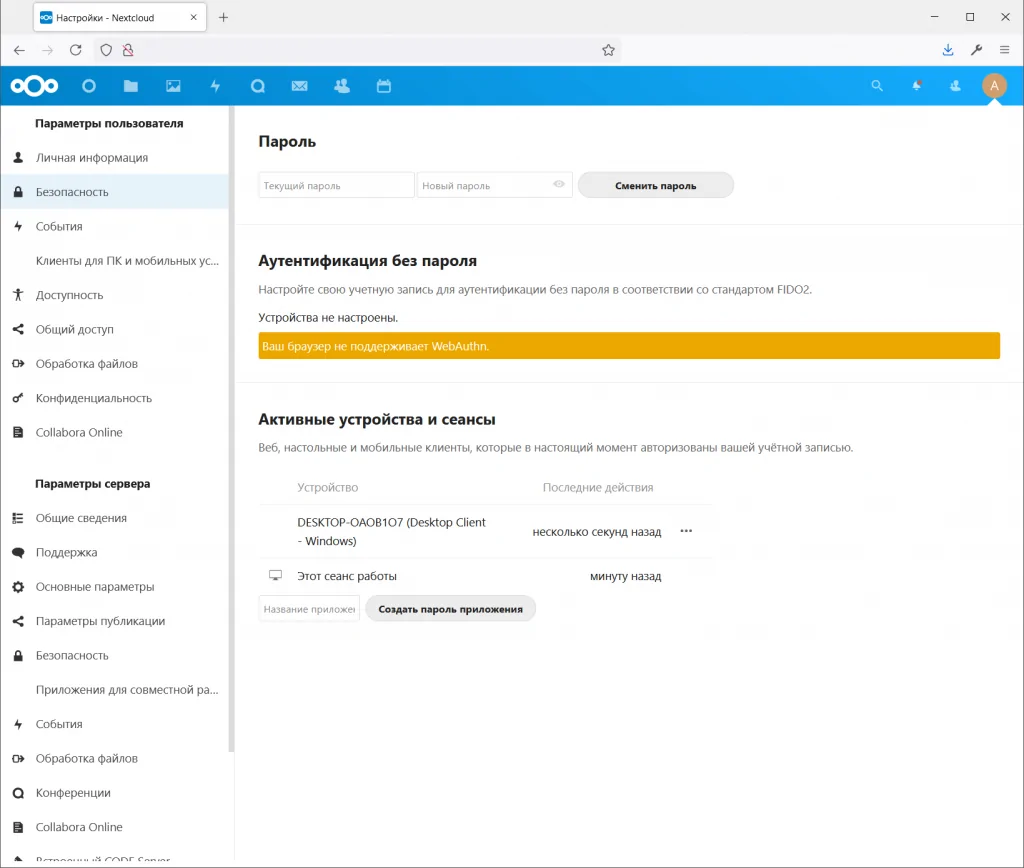Click the Текущий пароль input field

click(x=336, y=185)
